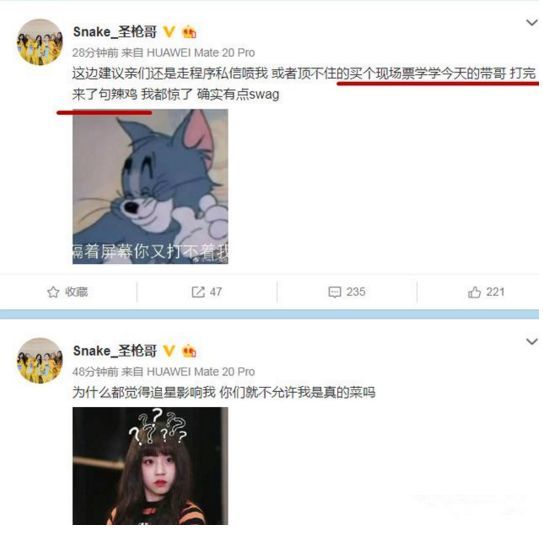543x539 pixels.
Task: Click the membership crown badge on second post
Action: click(189, 351)
